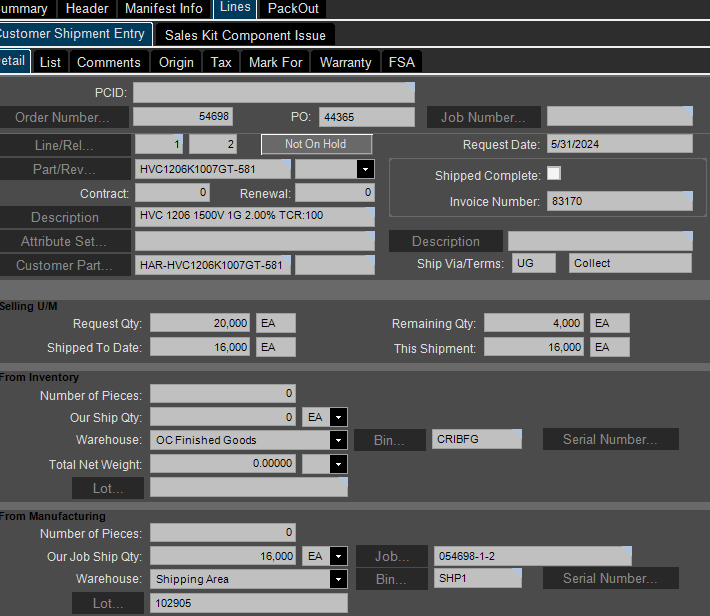The width and height of the screenshot is (710, 616).
Task: Click the Remaining Qty field
Action: 534,323
